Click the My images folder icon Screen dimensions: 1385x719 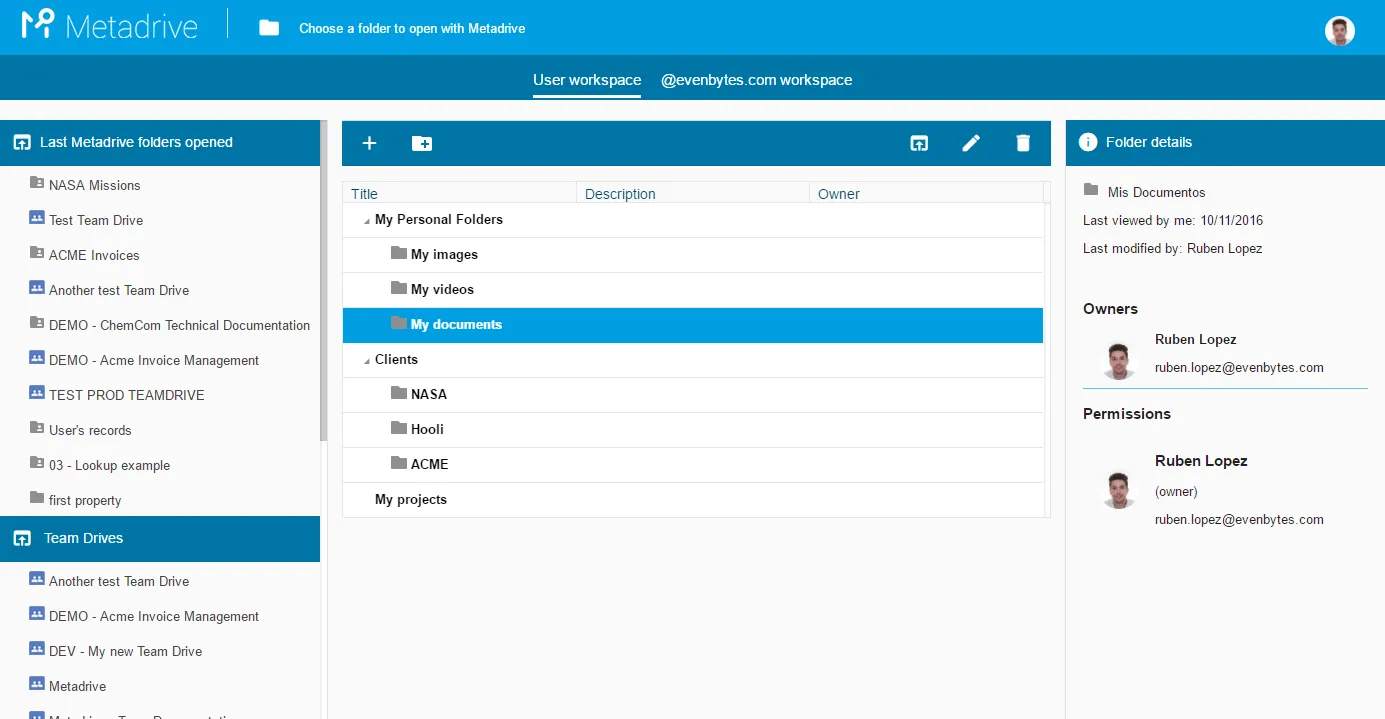point(399,253)
